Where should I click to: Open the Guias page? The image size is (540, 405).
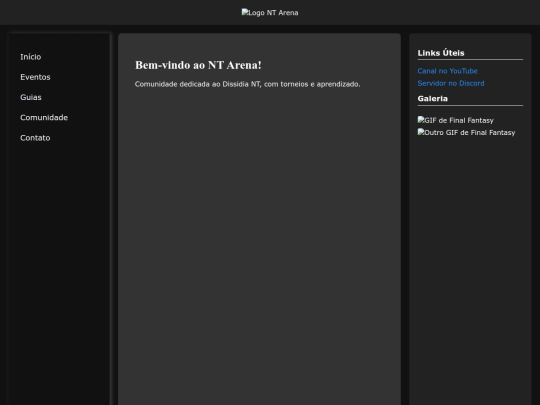click(31, 97)
